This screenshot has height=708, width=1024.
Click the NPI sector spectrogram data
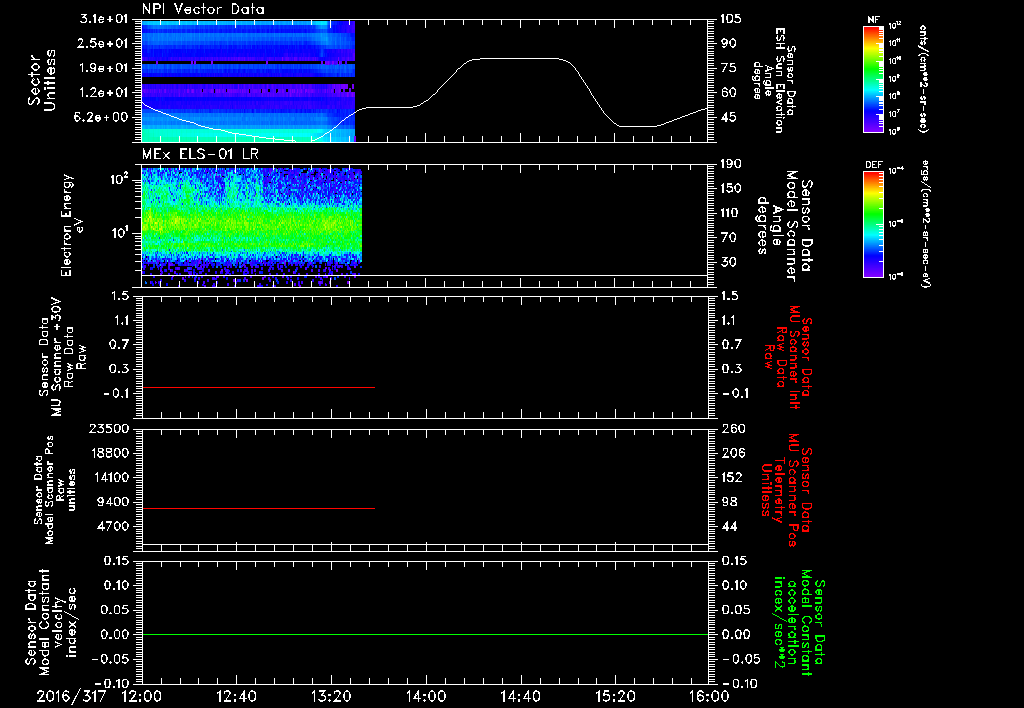248,80
